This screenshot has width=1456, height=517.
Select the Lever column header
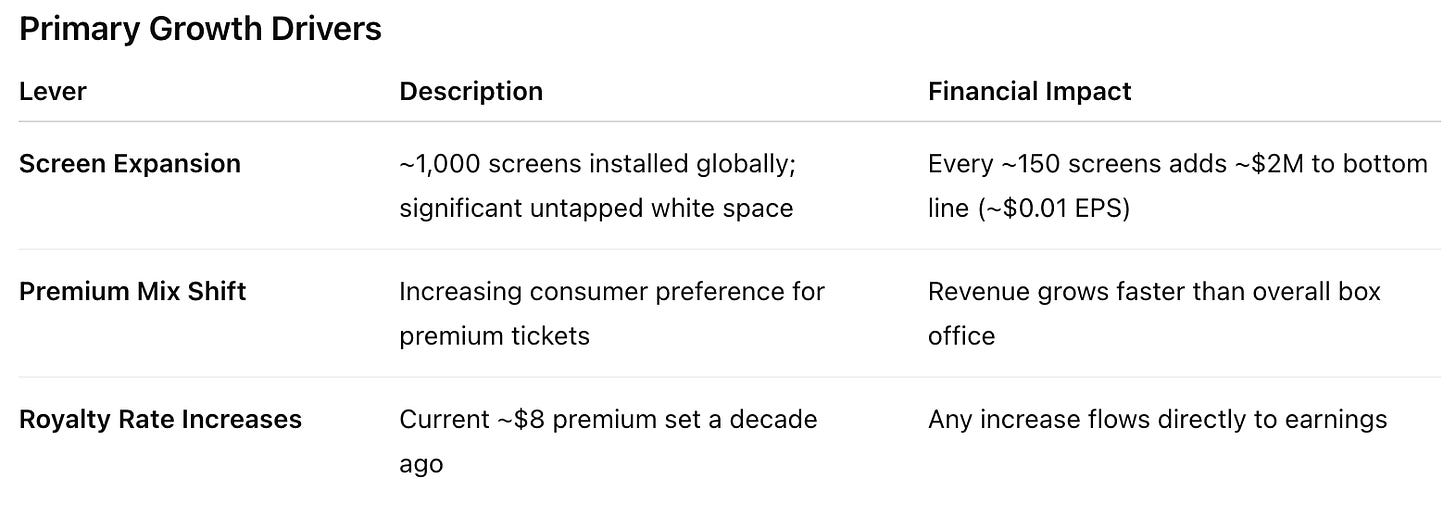tap(53, 91)
